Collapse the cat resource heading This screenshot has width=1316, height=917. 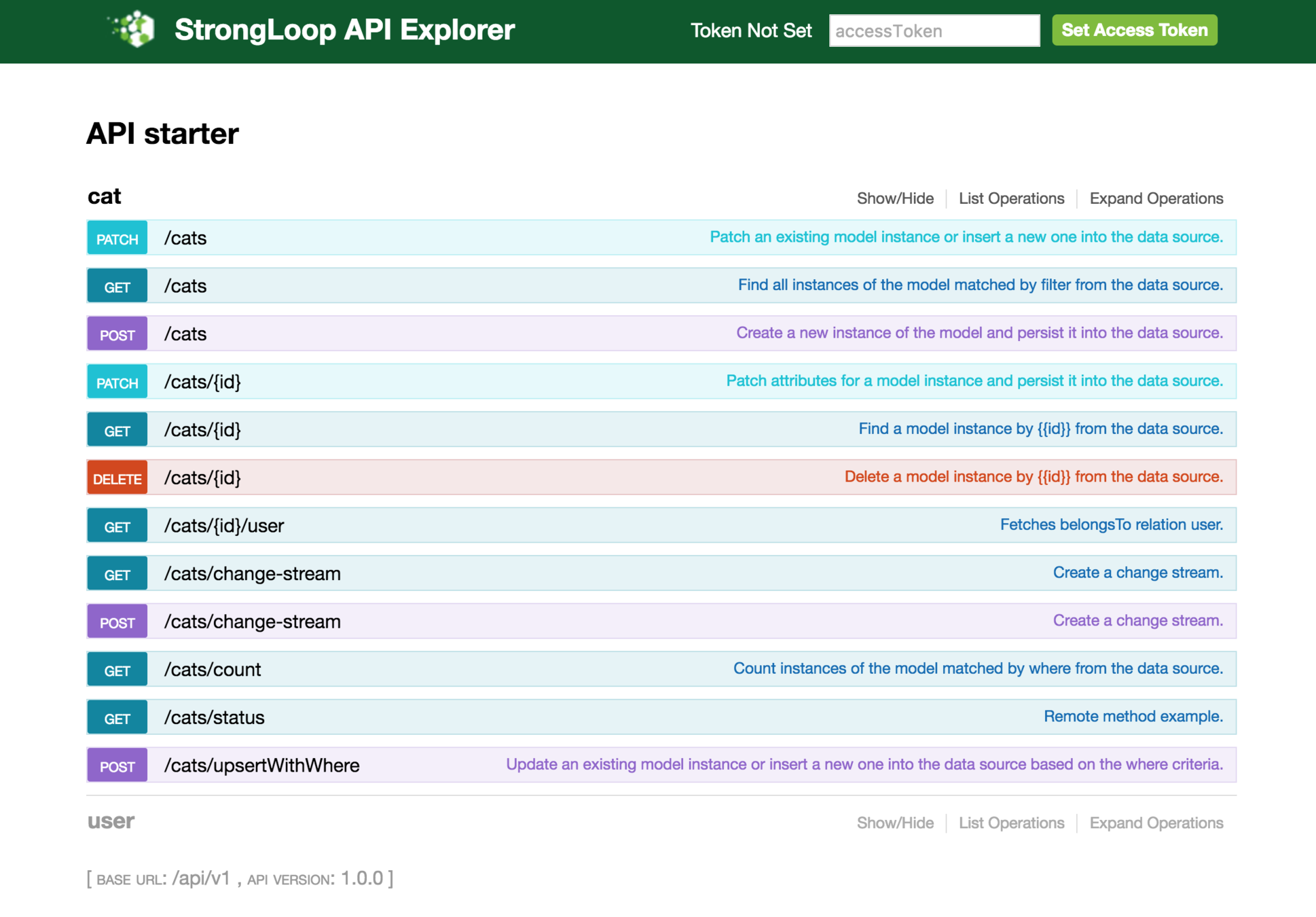104,196
